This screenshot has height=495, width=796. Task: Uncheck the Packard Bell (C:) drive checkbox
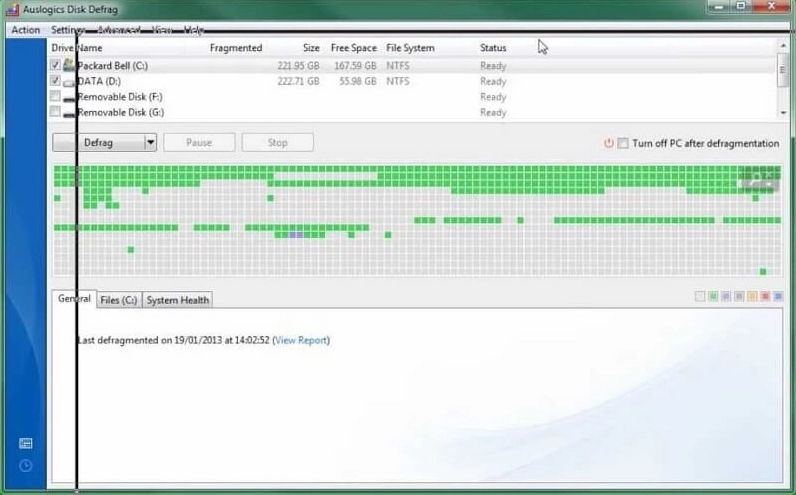pos(55,65)
